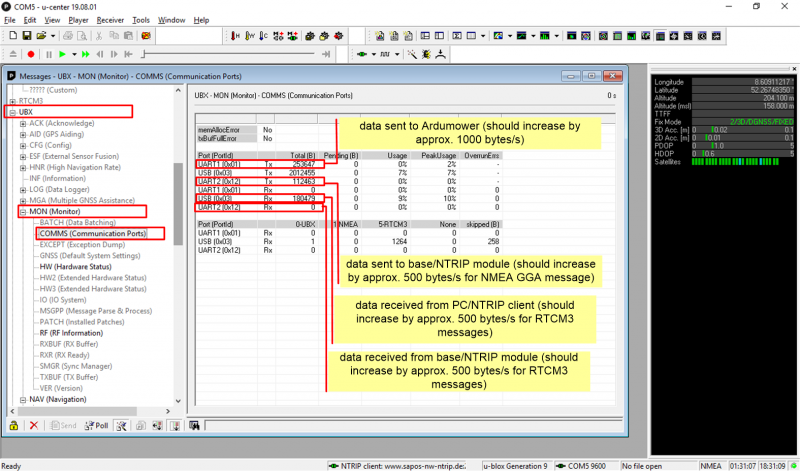
Task: Select GNSS (Default System Settings) item
Action: 90,256
